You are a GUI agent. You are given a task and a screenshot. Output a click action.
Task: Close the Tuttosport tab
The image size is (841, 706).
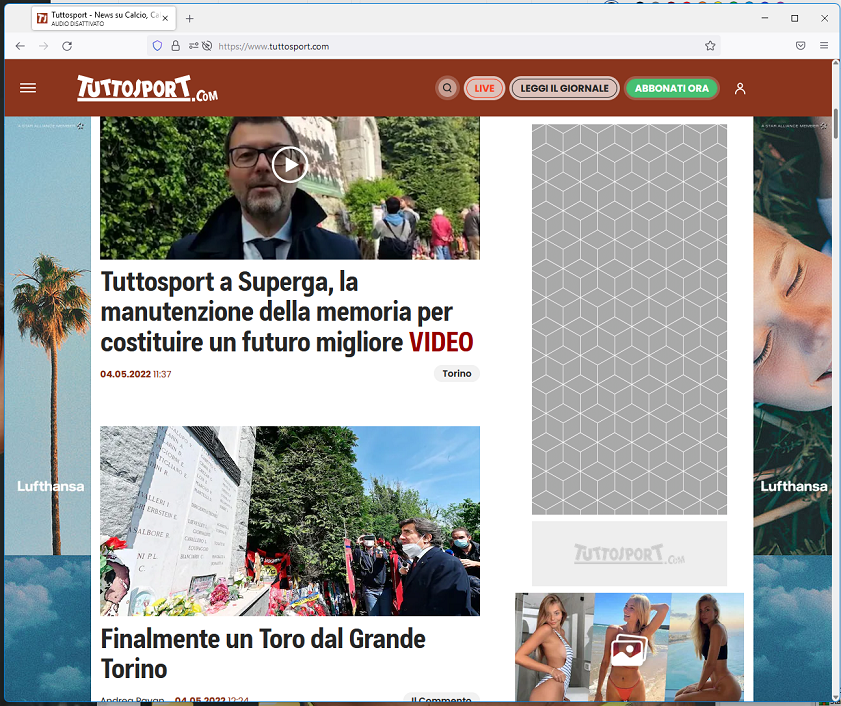[x=165, y=19]
